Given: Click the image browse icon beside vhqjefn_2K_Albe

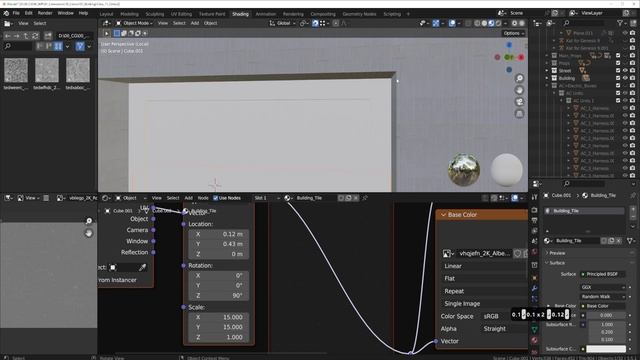Looking at the screenshot, I should (448, 254).
